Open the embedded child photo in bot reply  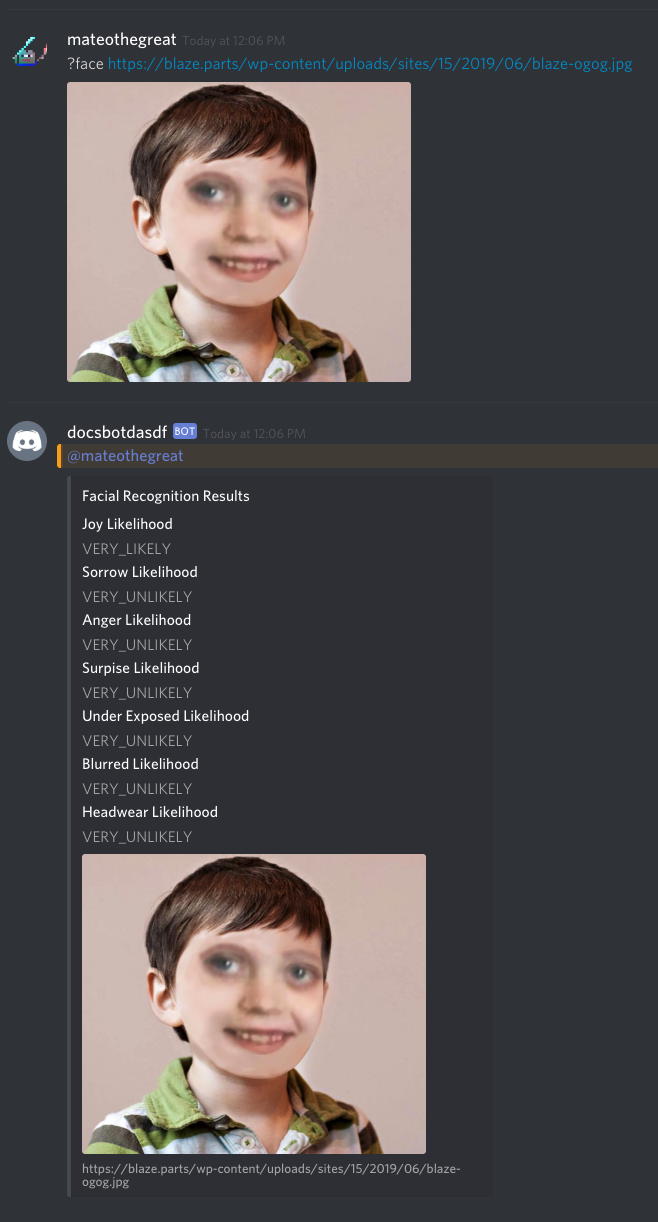point(254,1004)
